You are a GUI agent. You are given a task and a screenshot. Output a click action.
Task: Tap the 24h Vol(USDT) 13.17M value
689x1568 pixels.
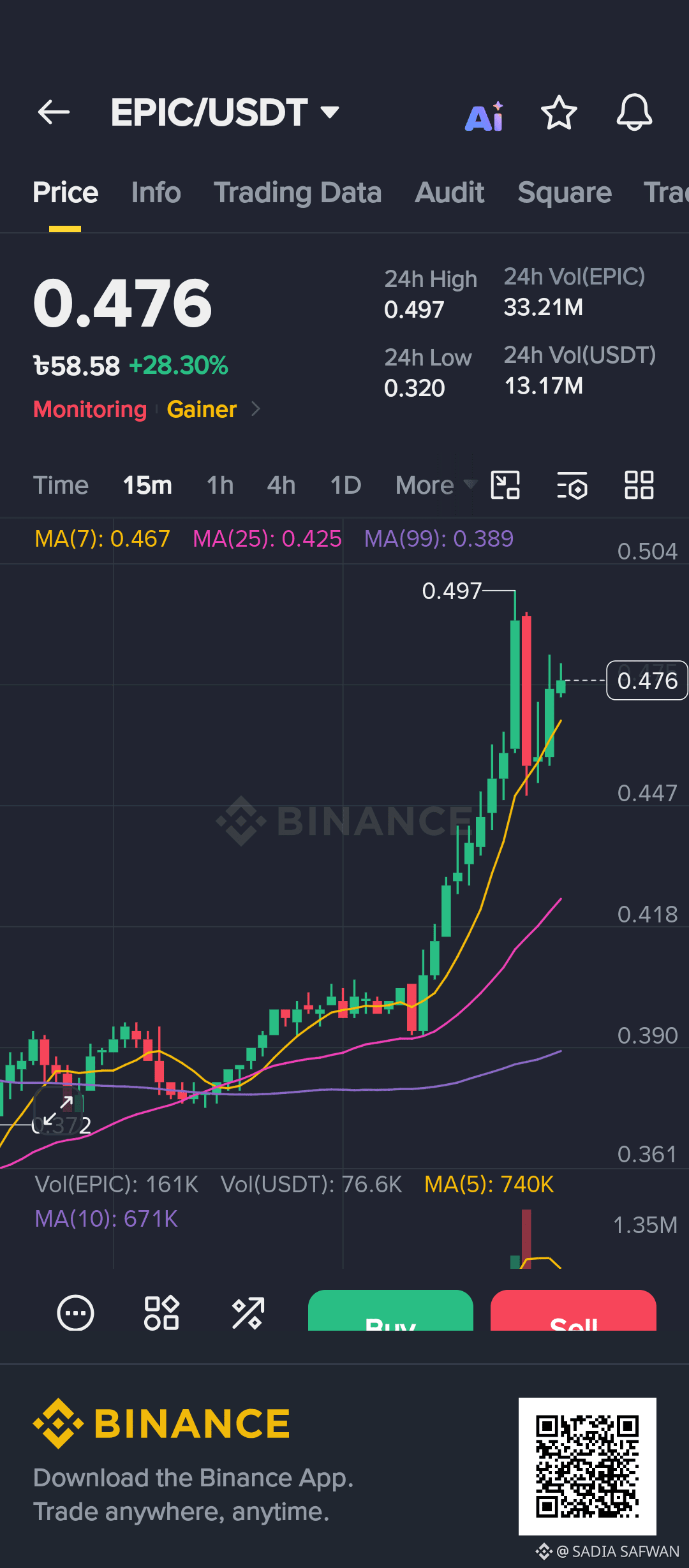point(544,386)
